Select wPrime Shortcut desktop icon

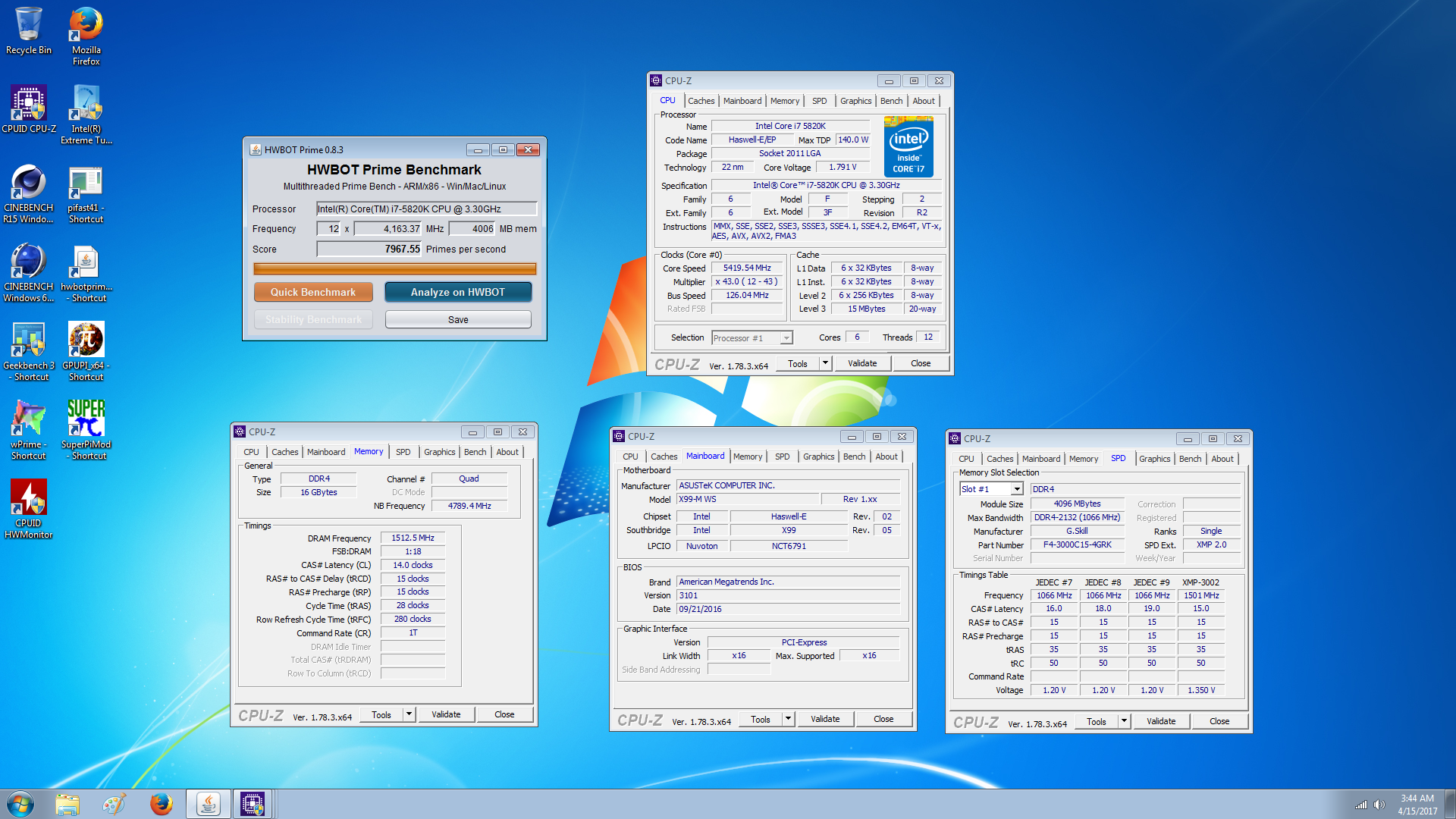tap(29, 431)
